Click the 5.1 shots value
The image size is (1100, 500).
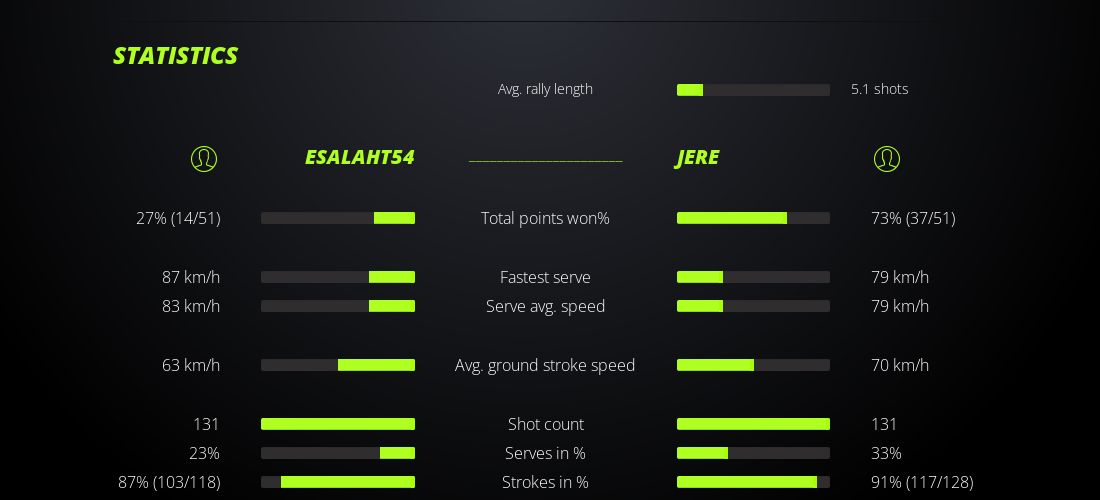879,89
